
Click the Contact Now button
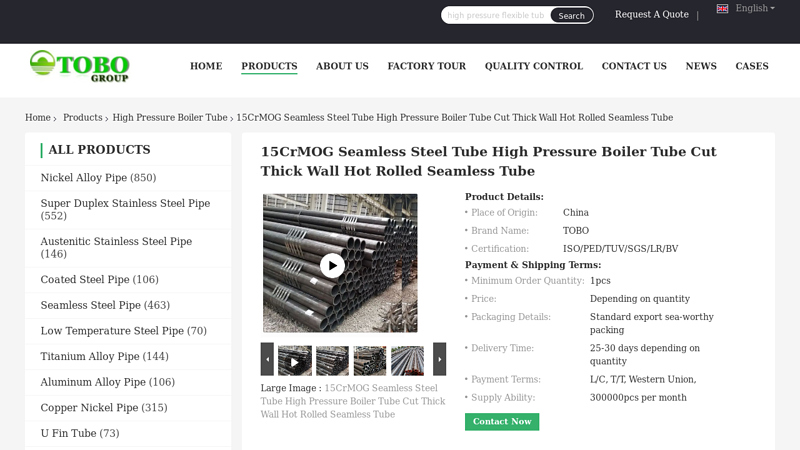(502, 421)
